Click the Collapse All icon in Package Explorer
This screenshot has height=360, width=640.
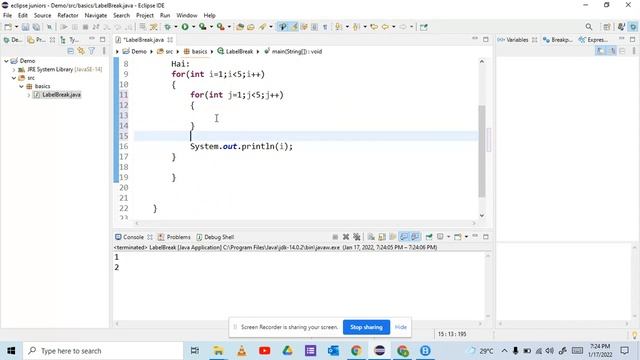(x=71, y=51)
